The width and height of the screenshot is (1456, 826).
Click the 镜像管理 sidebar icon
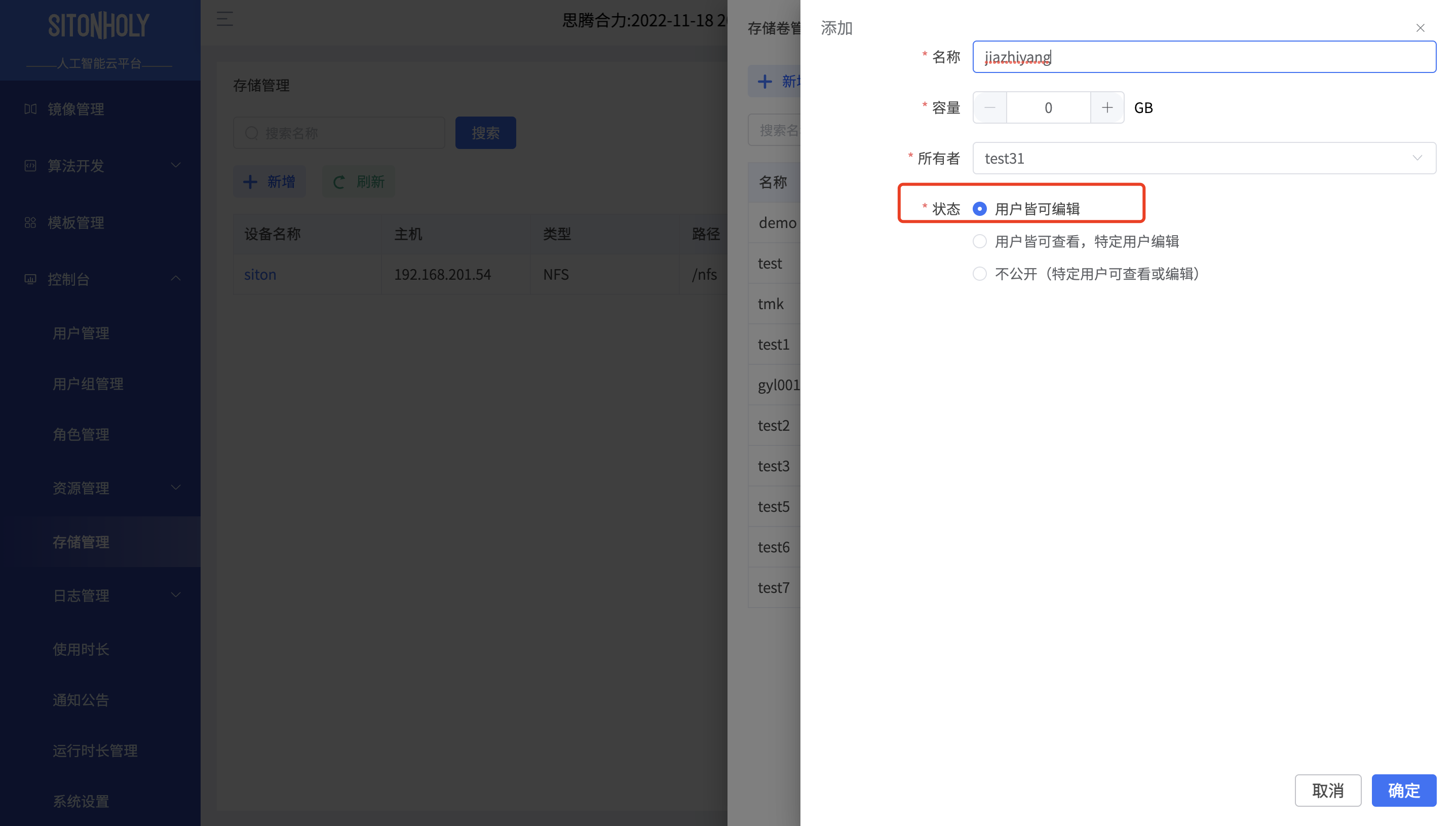pos(30,109)
